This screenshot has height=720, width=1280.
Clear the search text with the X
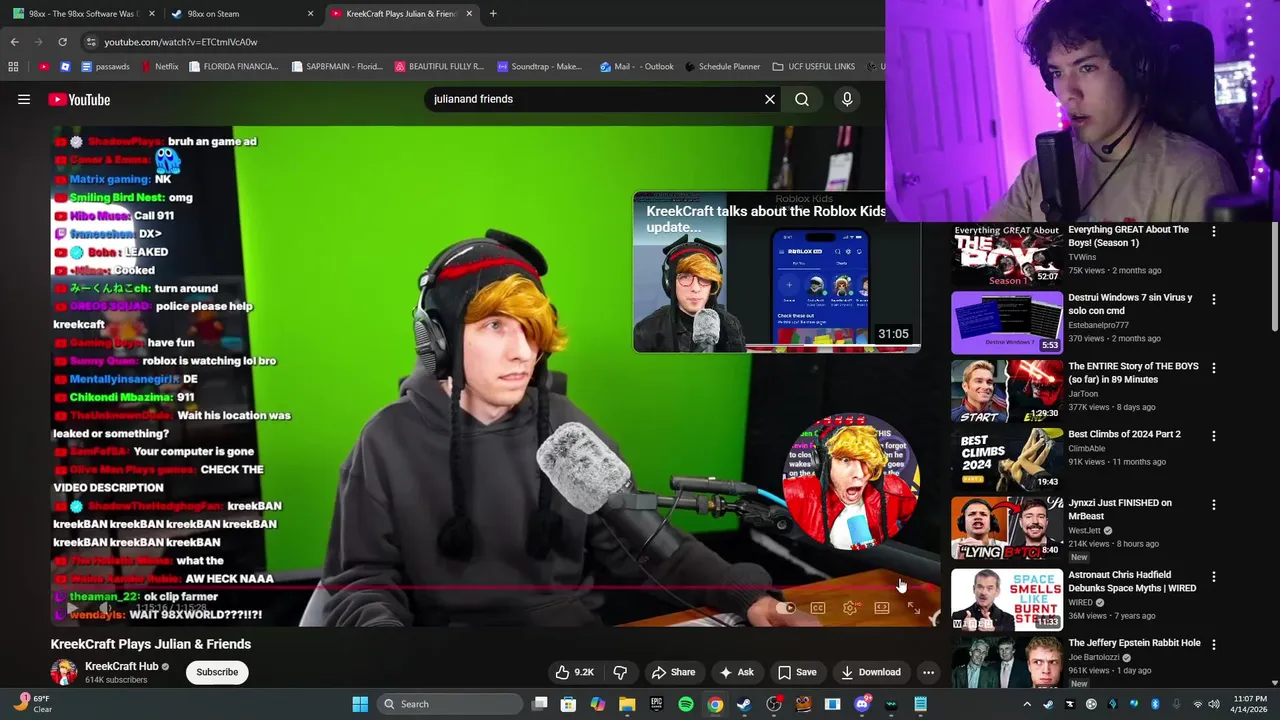[770, 99]
